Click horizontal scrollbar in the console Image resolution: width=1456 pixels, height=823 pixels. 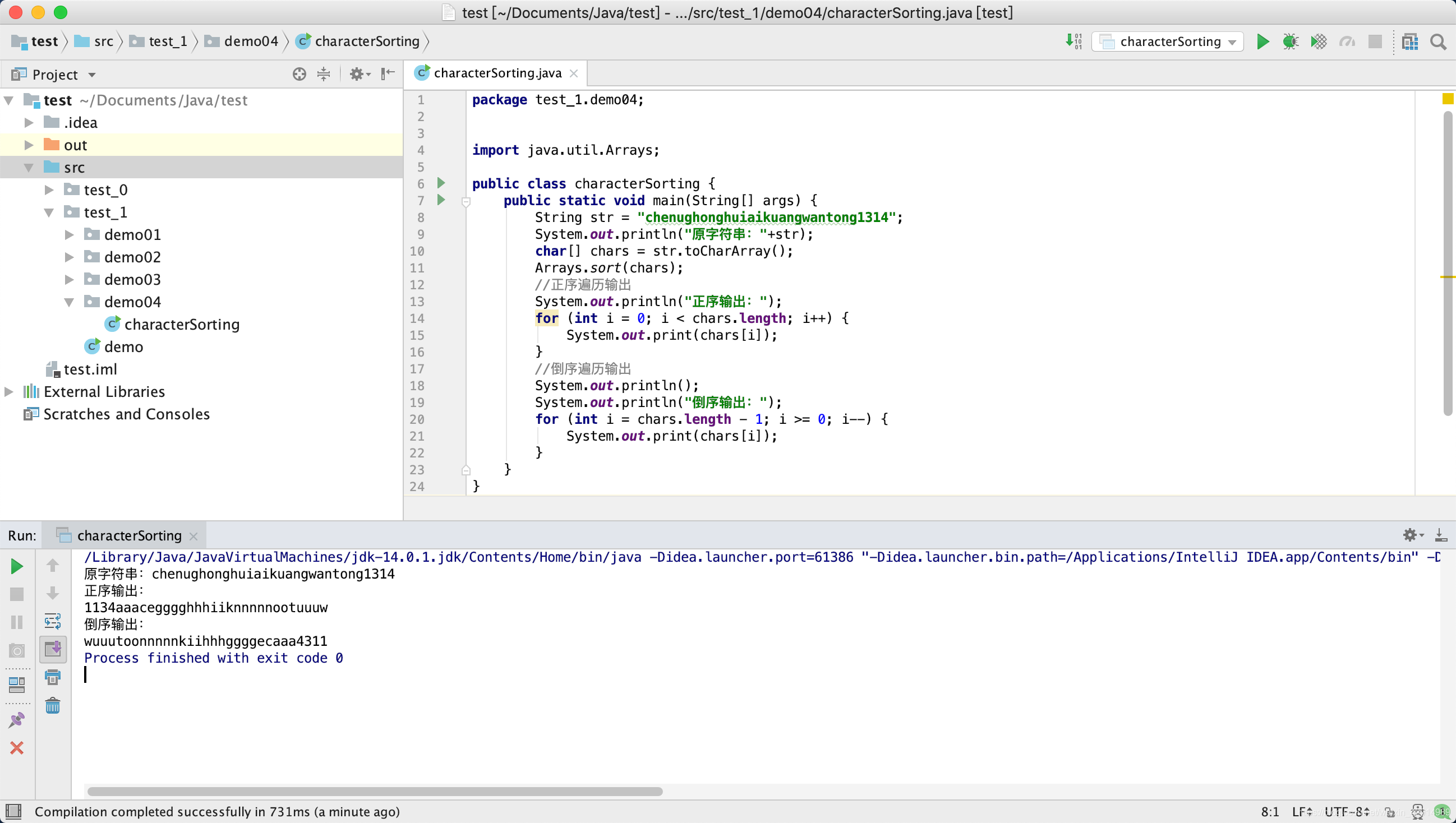374,792
